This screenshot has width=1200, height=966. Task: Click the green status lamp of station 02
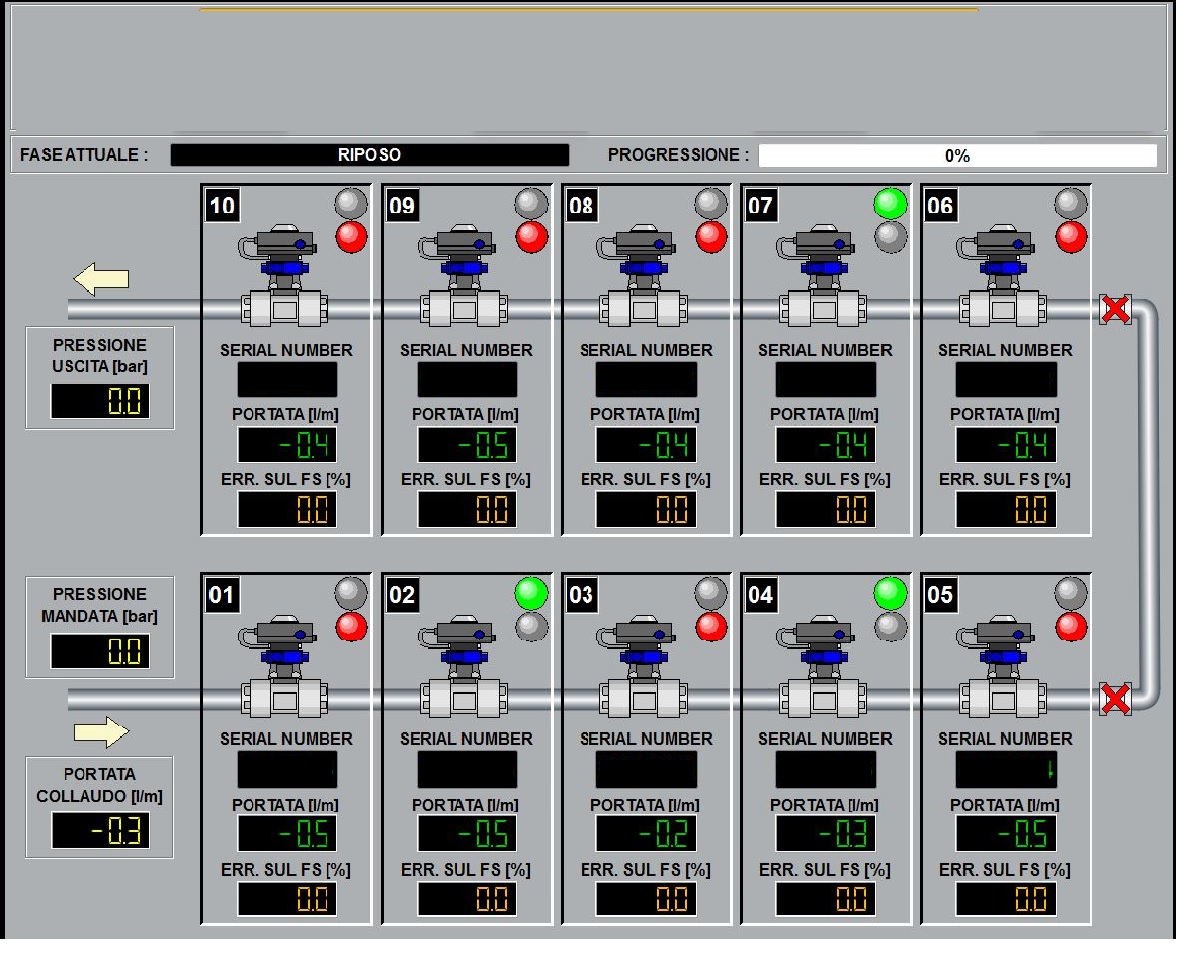point(531,594)
